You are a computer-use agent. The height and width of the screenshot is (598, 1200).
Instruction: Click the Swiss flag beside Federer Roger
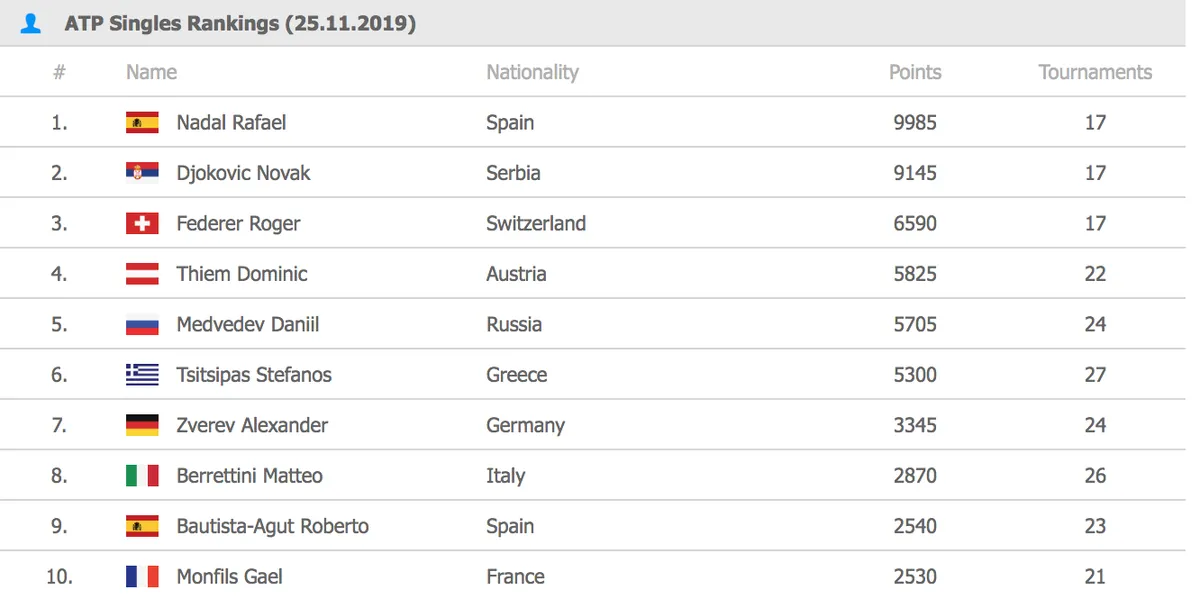click(x=142, y=224)
